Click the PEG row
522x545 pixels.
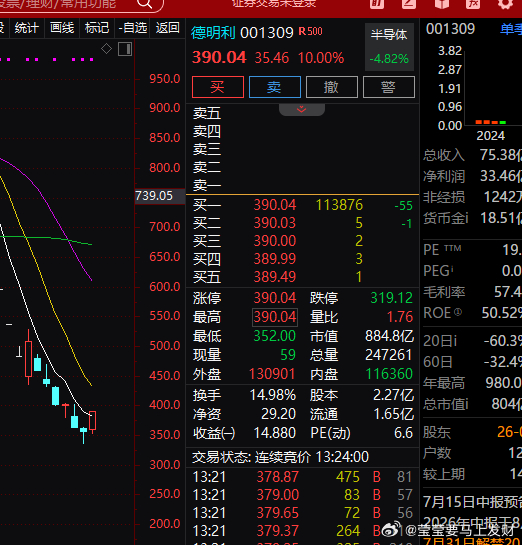[x=472, y=271]
